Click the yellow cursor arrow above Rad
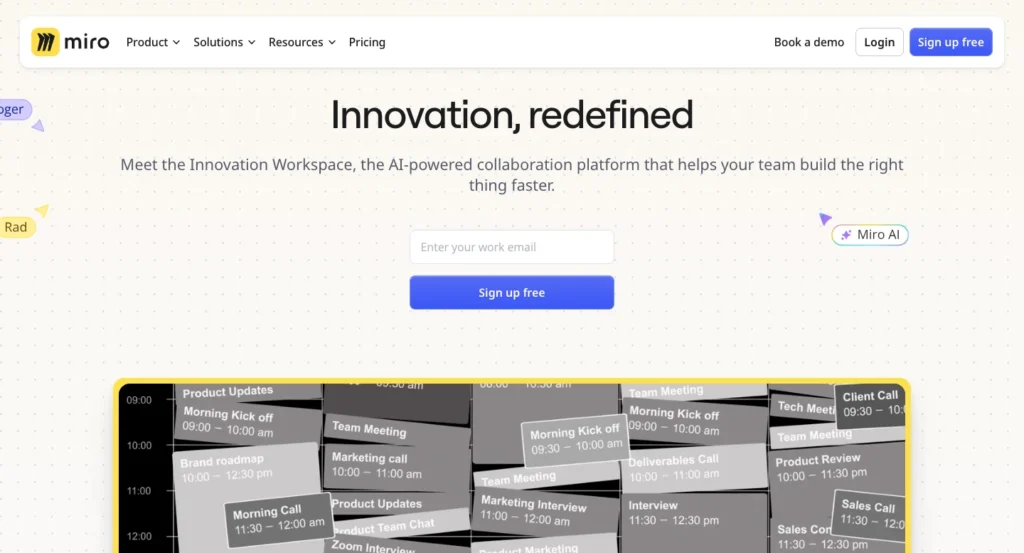1024x553 pixels. (x=42, y=210)
